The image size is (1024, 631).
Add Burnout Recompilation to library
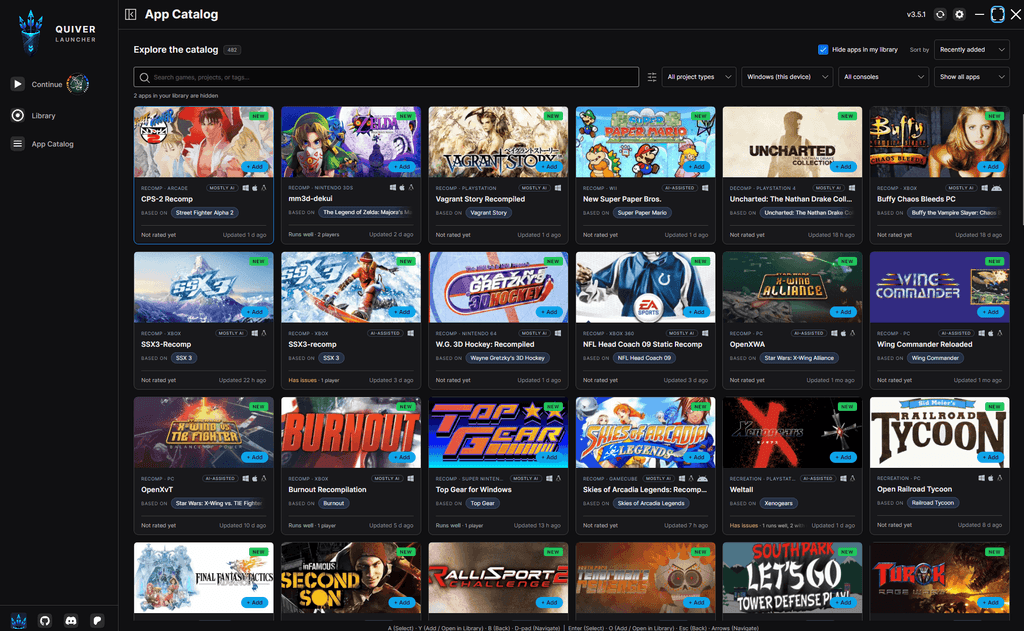point(402,457)
